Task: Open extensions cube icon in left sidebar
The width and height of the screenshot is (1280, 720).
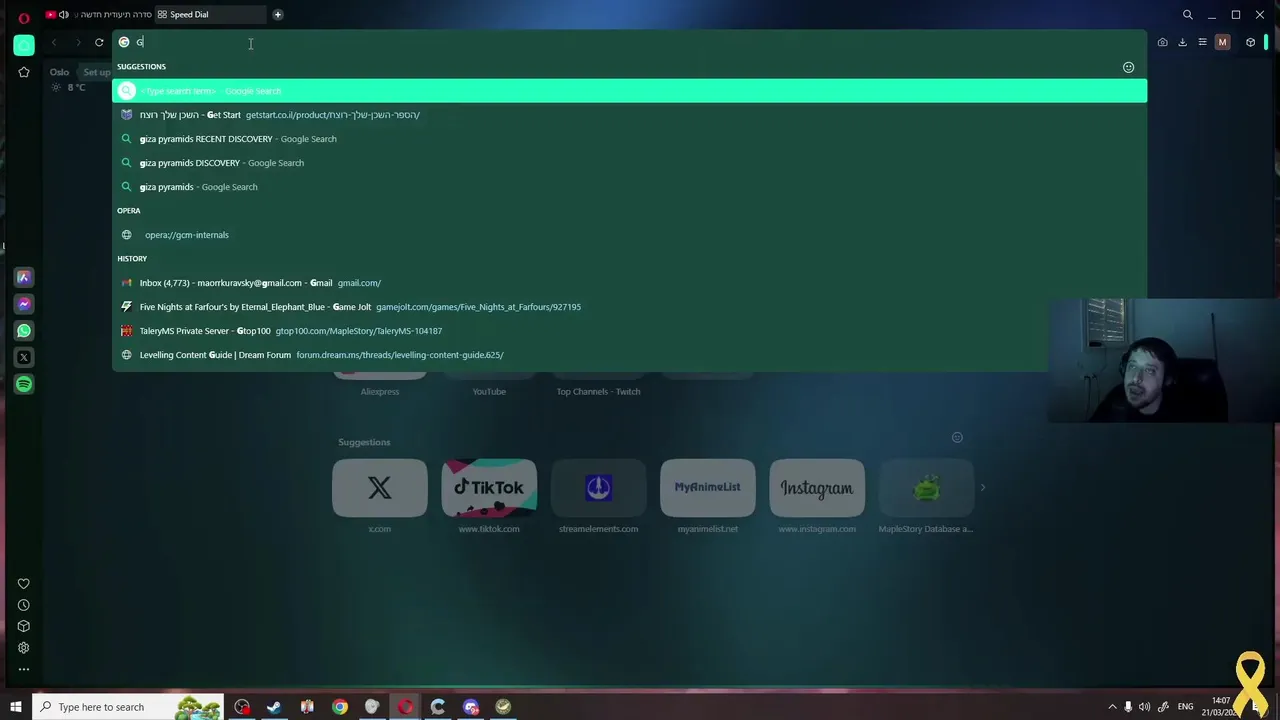Action: 24,626
